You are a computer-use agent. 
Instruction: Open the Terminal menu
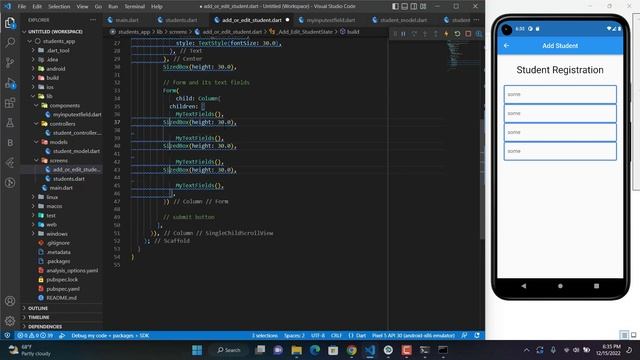coord(135,7)
